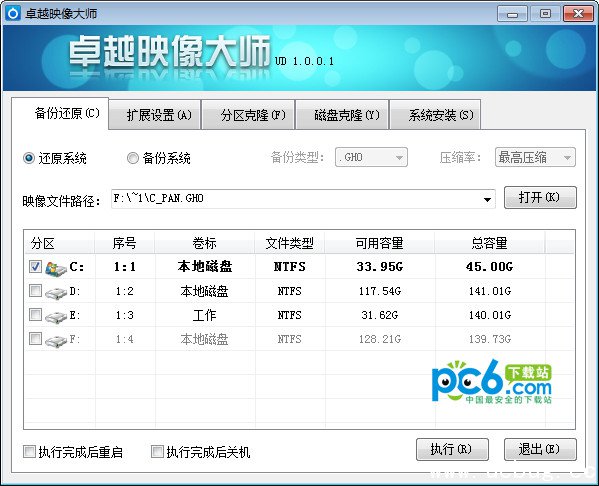
Task: Minimize the 卓越映像大师 window
Action: [x=512, y=15]
